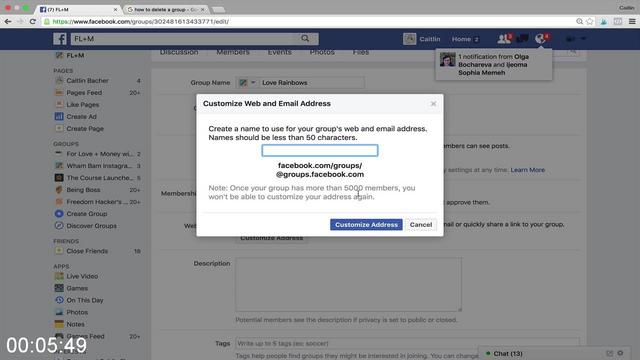Viewport: 640px width, 360px height.
Task: Open 'Wham Bam Instagra...' group in sidebar
Action: click(x=99, y=166)
